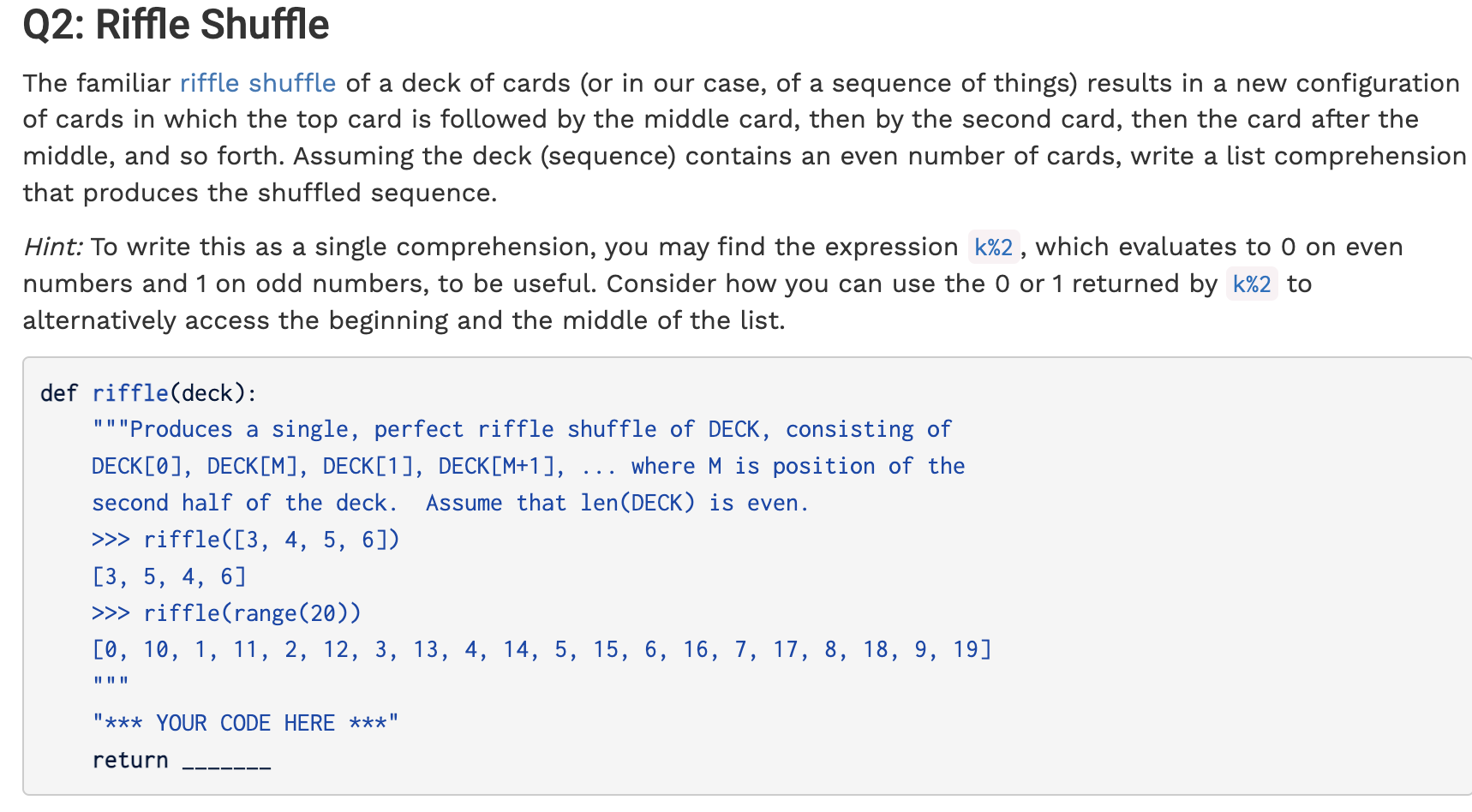
Task: Click the closing triple quotes of docstring
Action: [x=111, y=683]
